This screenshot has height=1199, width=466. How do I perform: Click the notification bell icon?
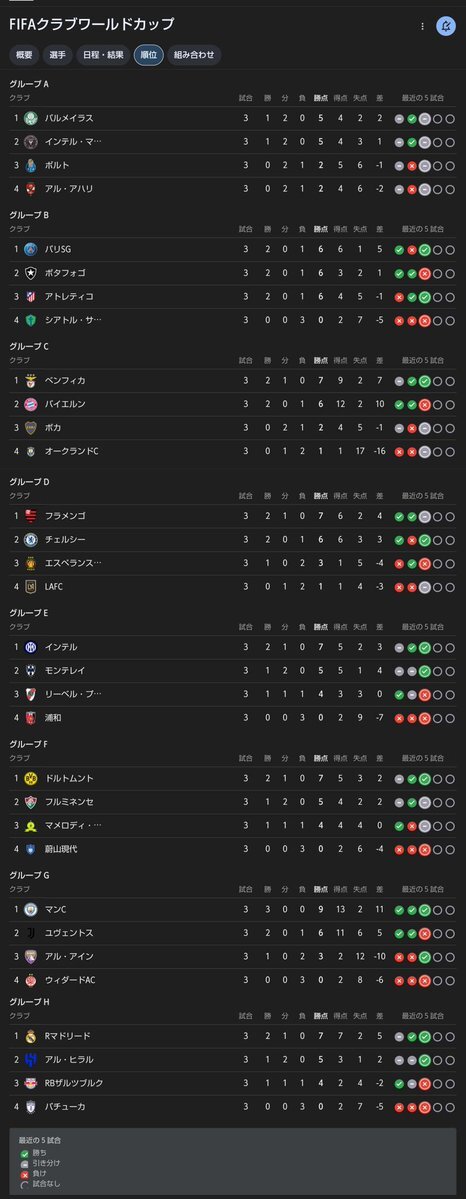[x=445, y=26]
